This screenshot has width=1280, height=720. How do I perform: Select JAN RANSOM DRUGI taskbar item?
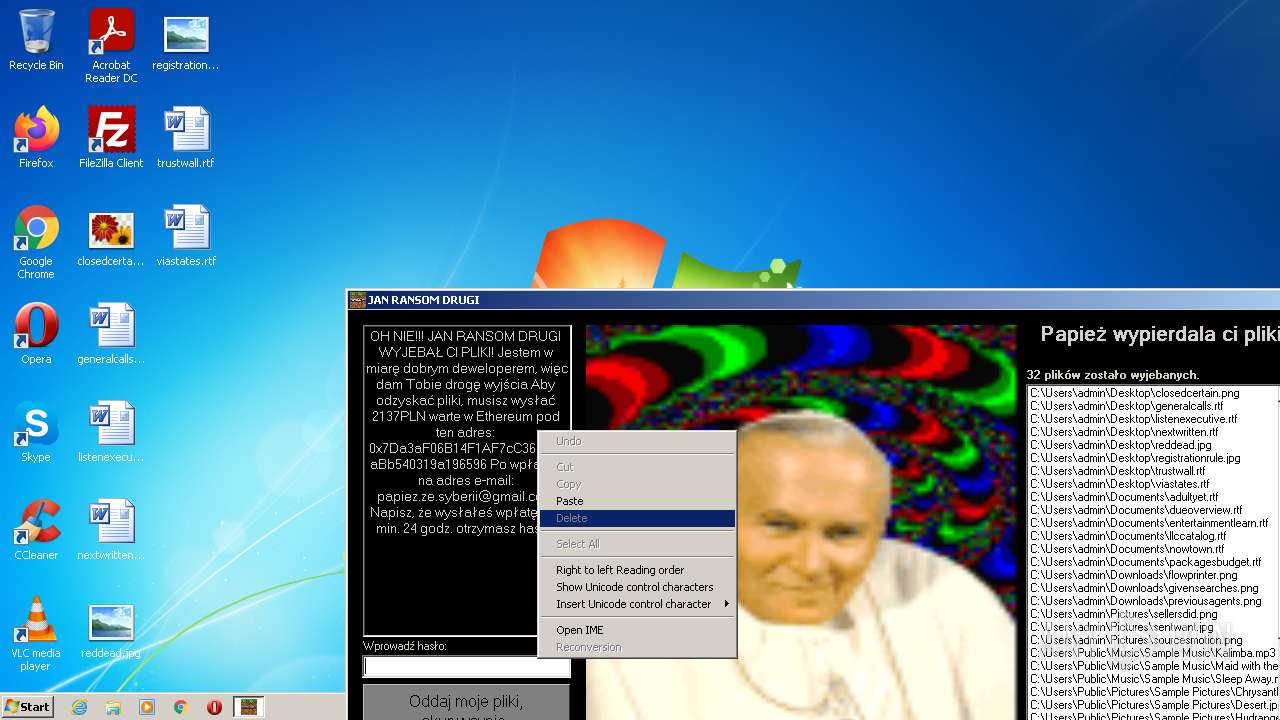[248, 707]
